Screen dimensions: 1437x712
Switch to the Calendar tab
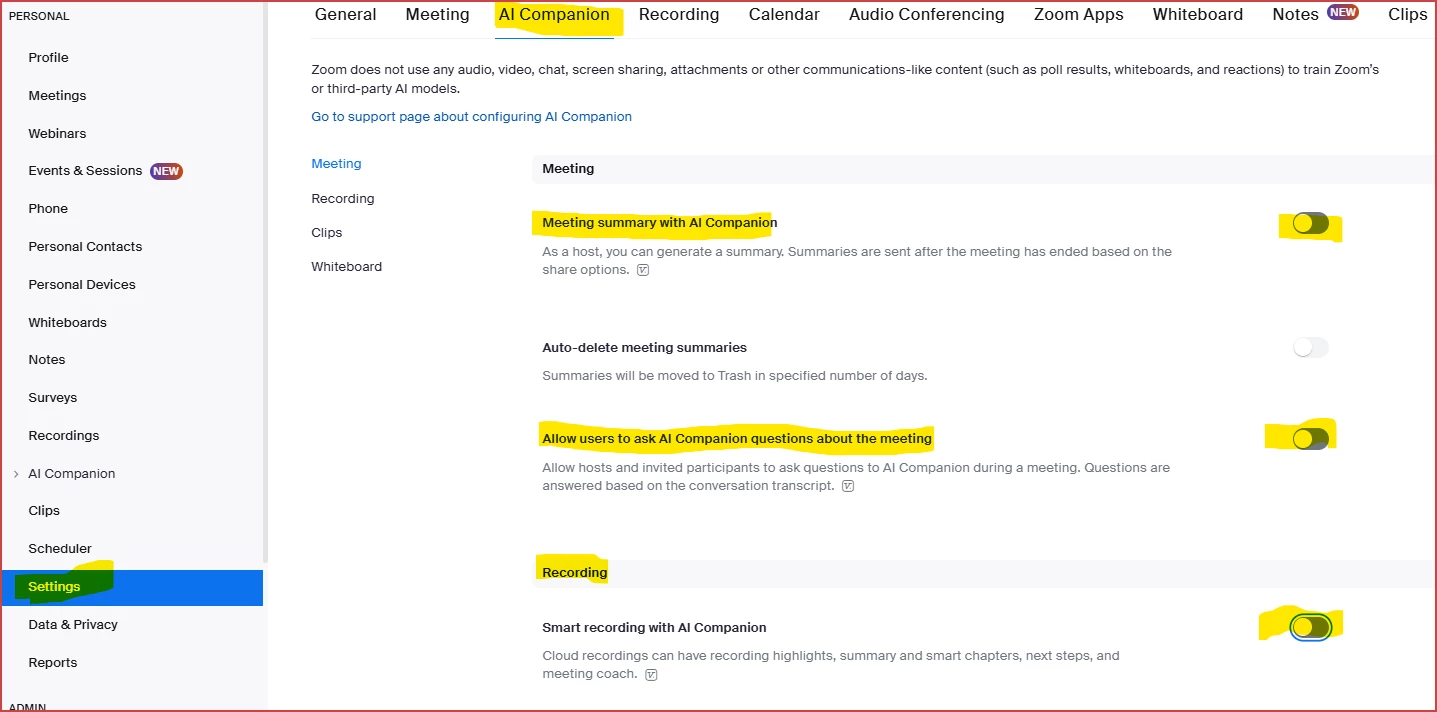784,15
